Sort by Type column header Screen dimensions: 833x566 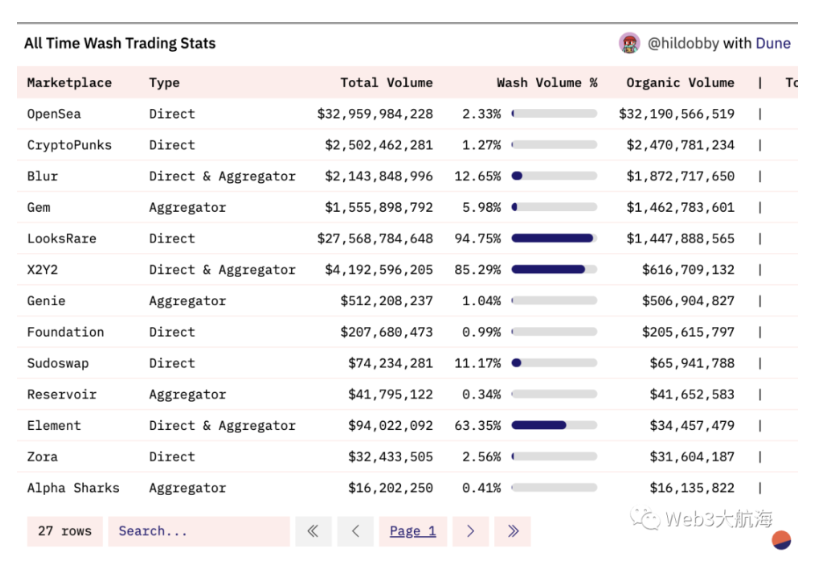[164, 82]
